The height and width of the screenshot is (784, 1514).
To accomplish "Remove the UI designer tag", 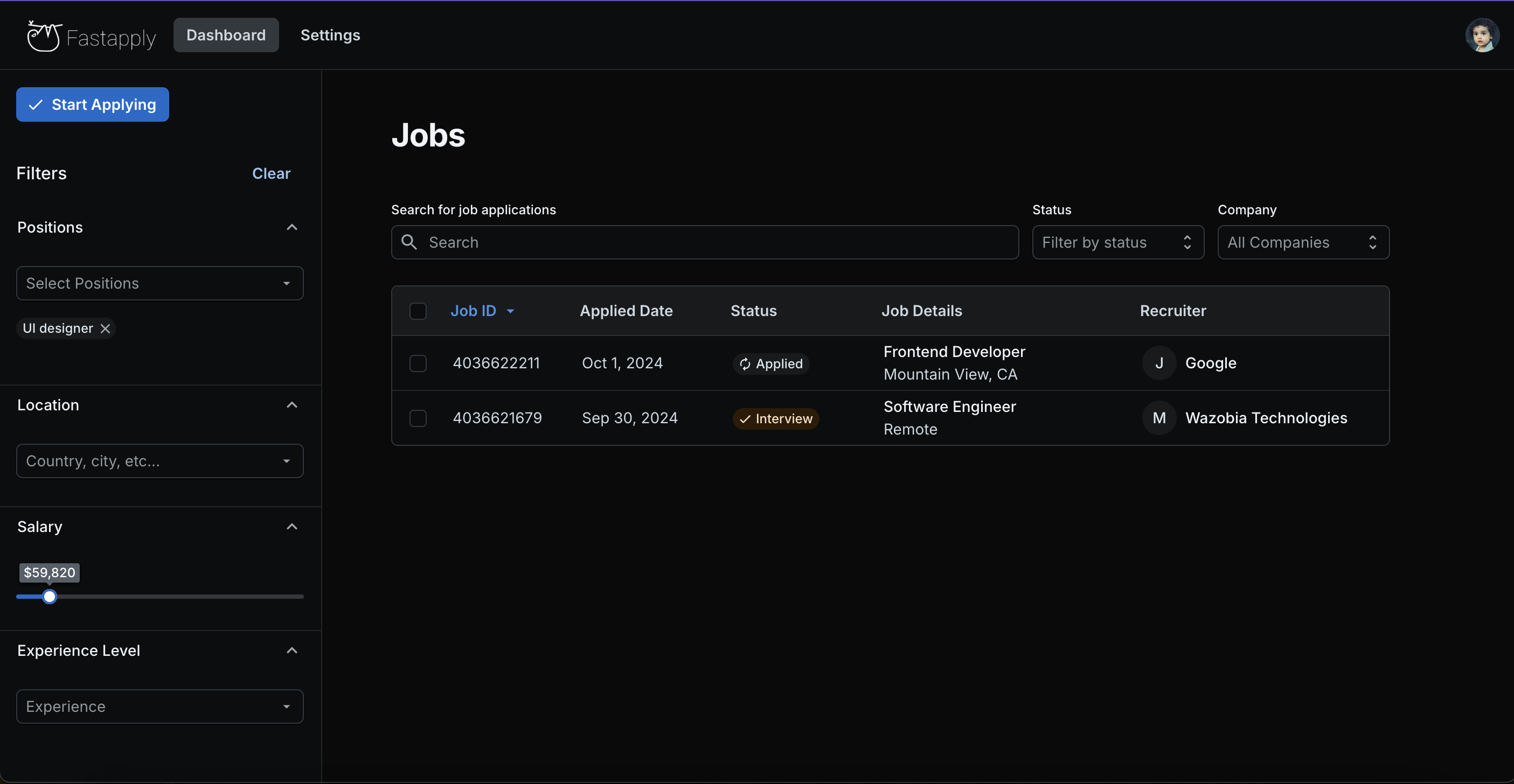I will [x=105, y=328].
